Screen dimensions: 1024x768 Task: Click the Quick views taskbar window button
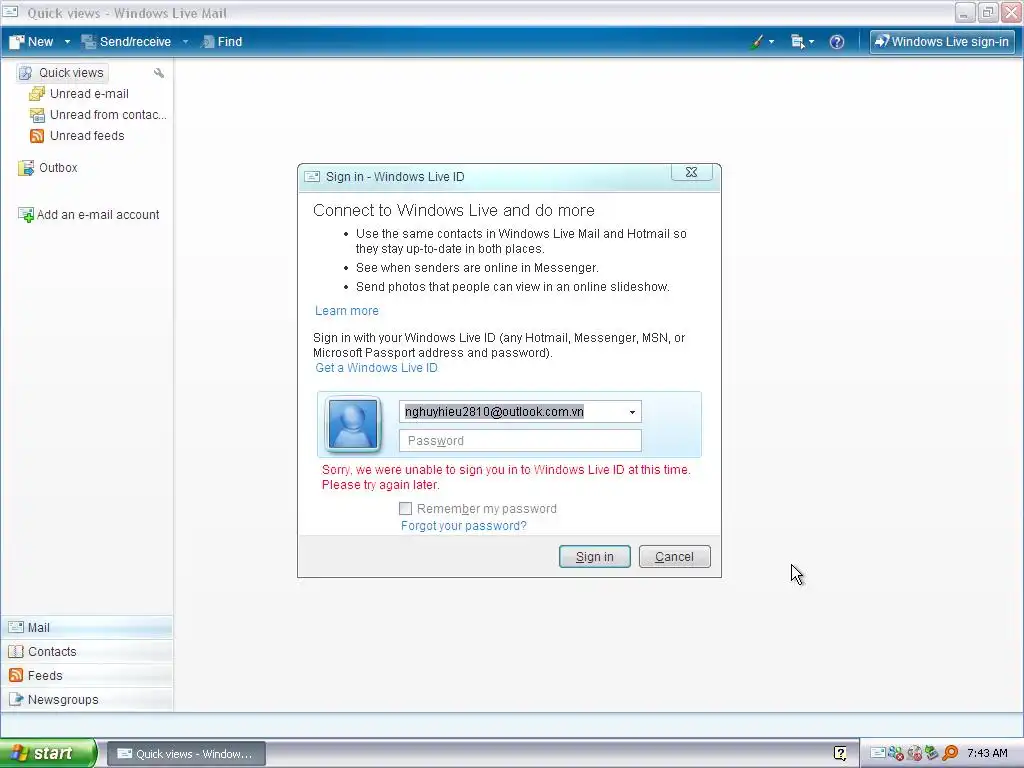[x=186, y=754]
